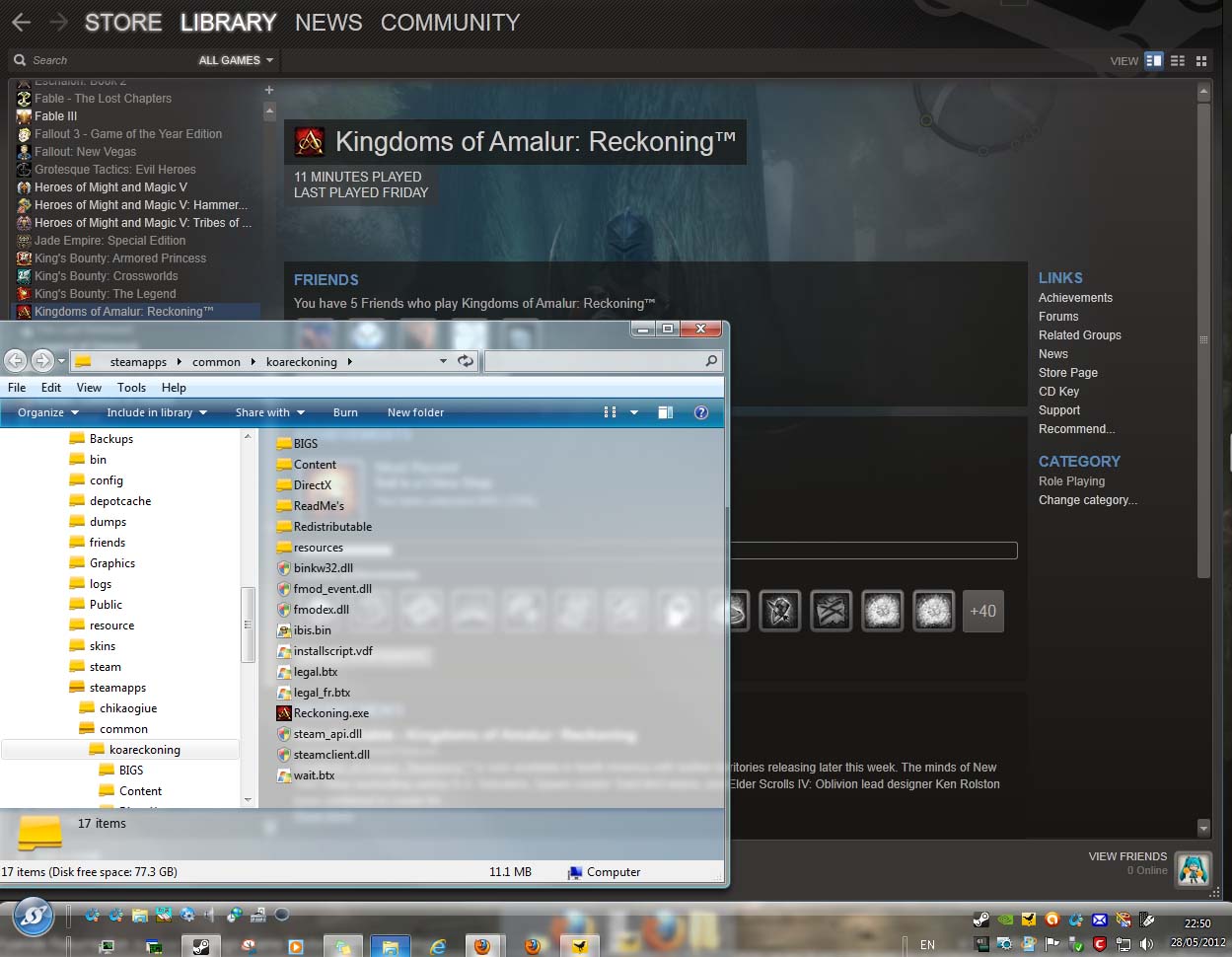Open the File menu in Explorer

coord(17,388)
